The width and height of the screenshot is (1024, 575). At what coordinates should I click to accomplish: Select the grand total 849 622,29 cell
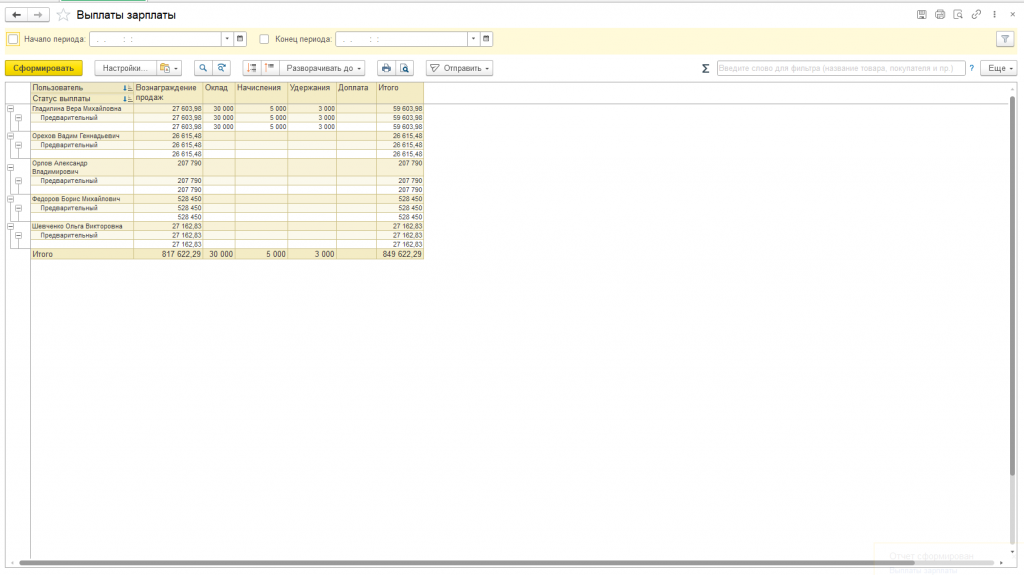(400, 254)
